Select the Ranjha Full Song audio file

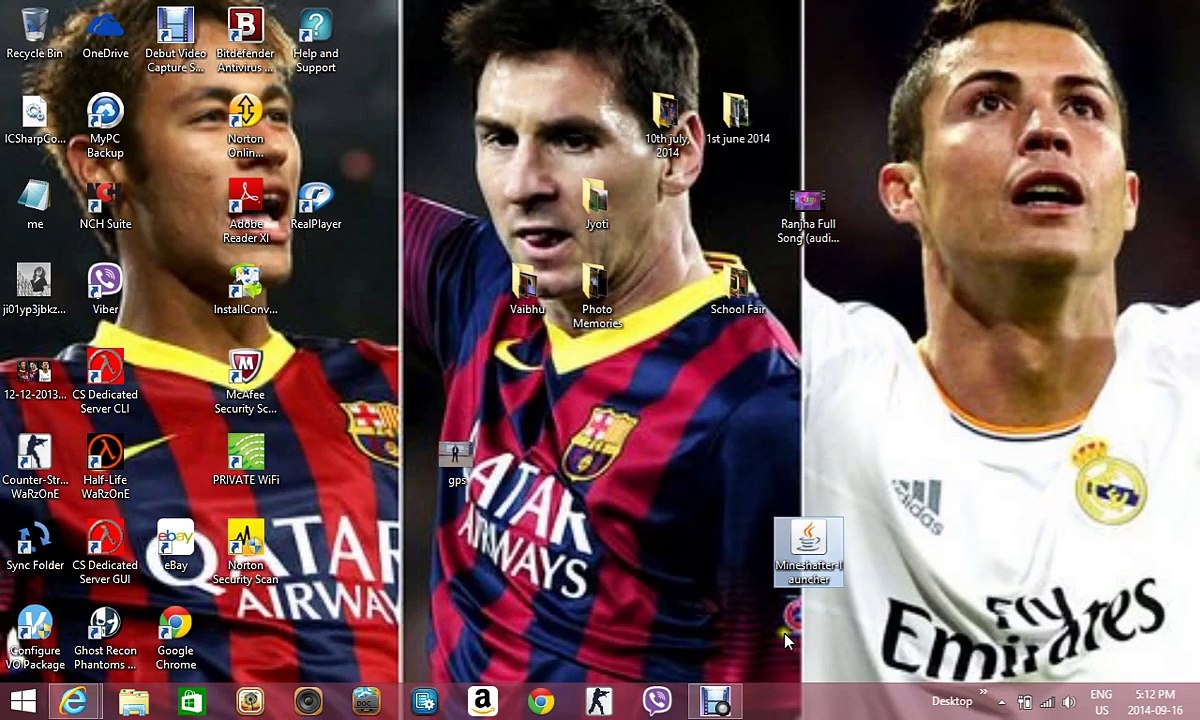808,216
